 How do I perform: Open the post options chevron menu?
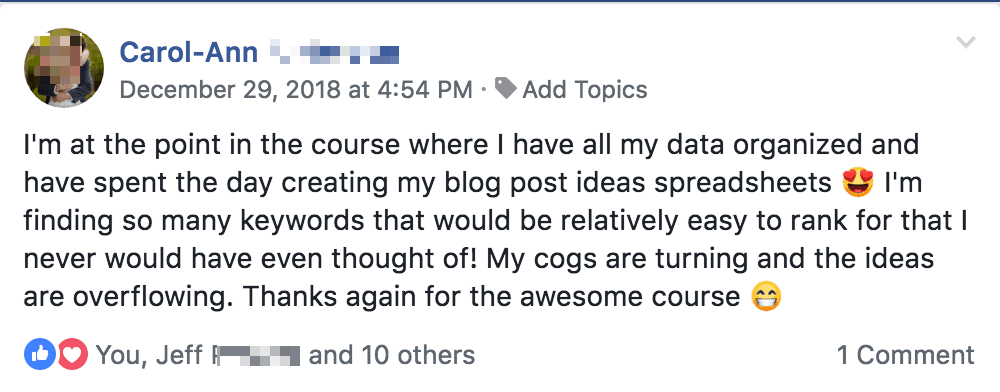pyautogui.click(x=966, y=43)
